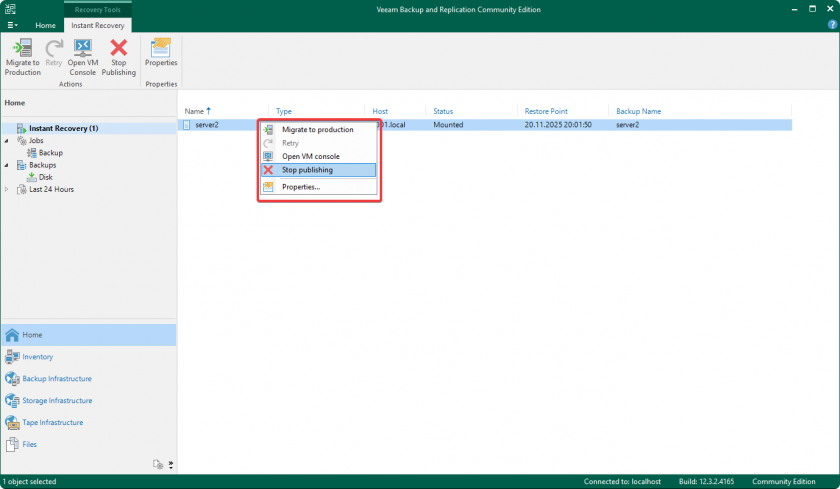
Task: Open Inventory view in sidebar
Action: pos(38,357)
